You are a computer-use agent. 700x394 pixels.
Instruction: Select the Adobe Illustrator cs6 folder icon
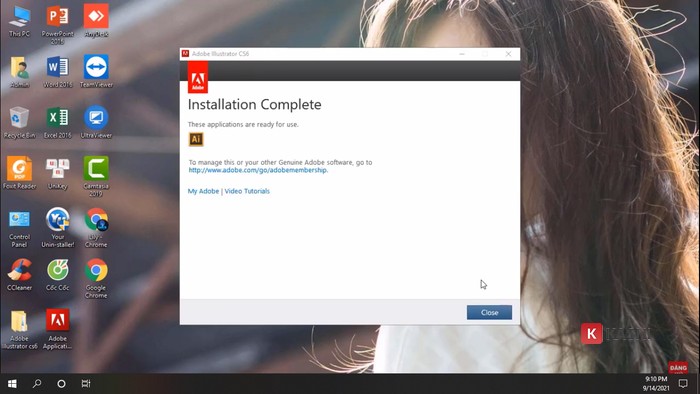19,330
